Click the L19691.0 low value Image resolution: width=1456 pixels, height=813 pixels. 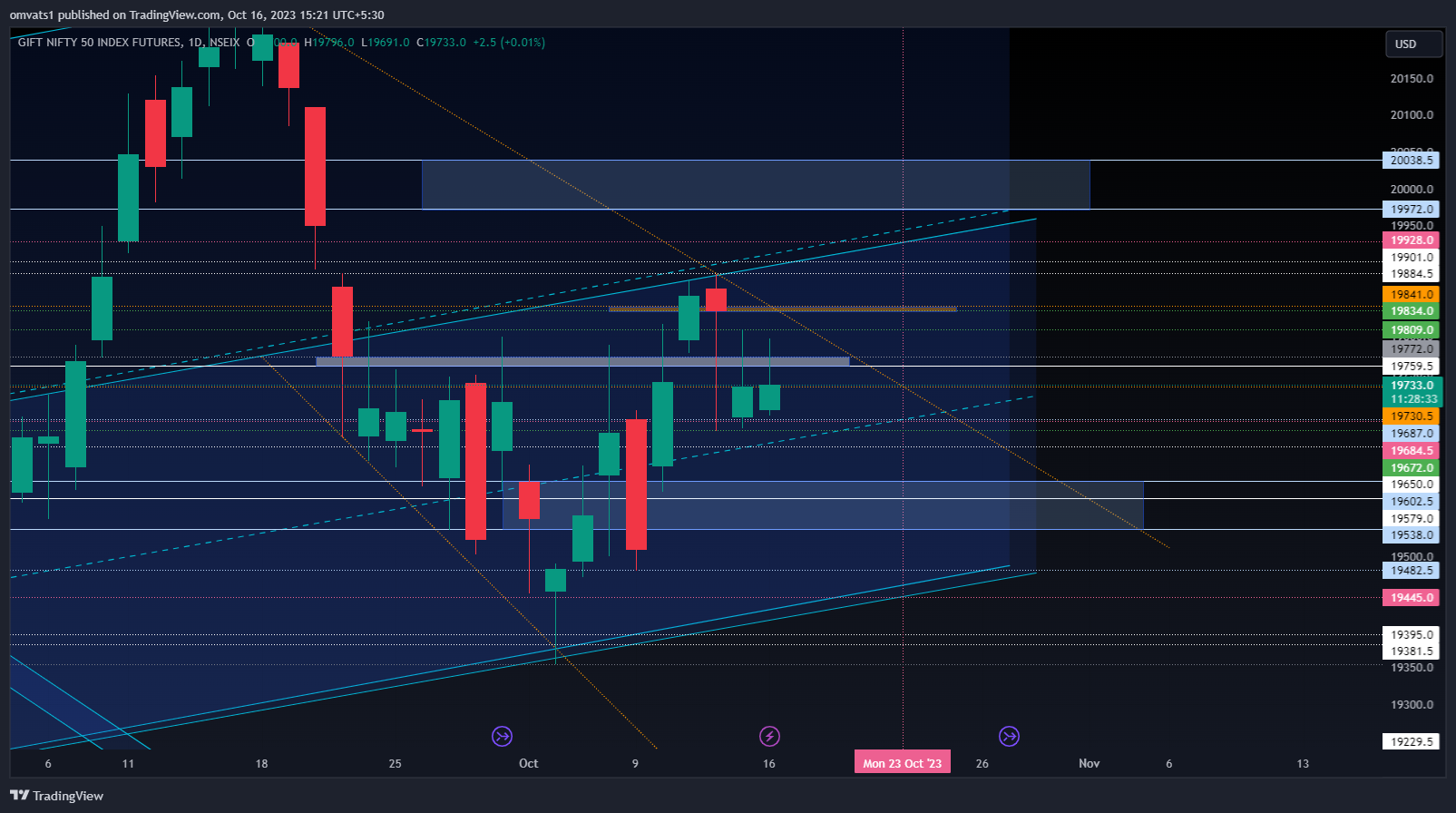[x=386, y=42]
